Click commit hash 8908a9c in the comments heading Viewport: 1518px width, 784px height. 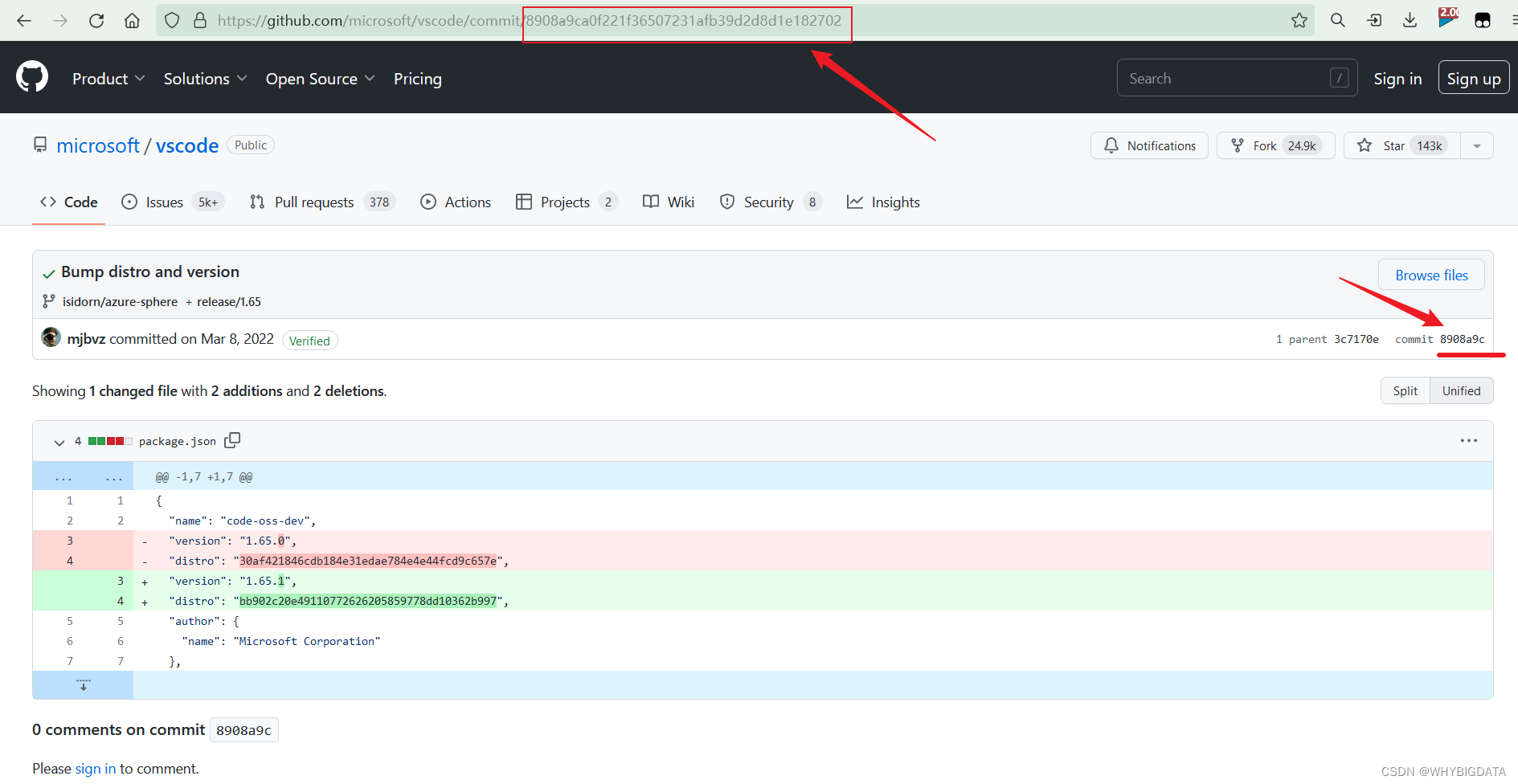243,730
